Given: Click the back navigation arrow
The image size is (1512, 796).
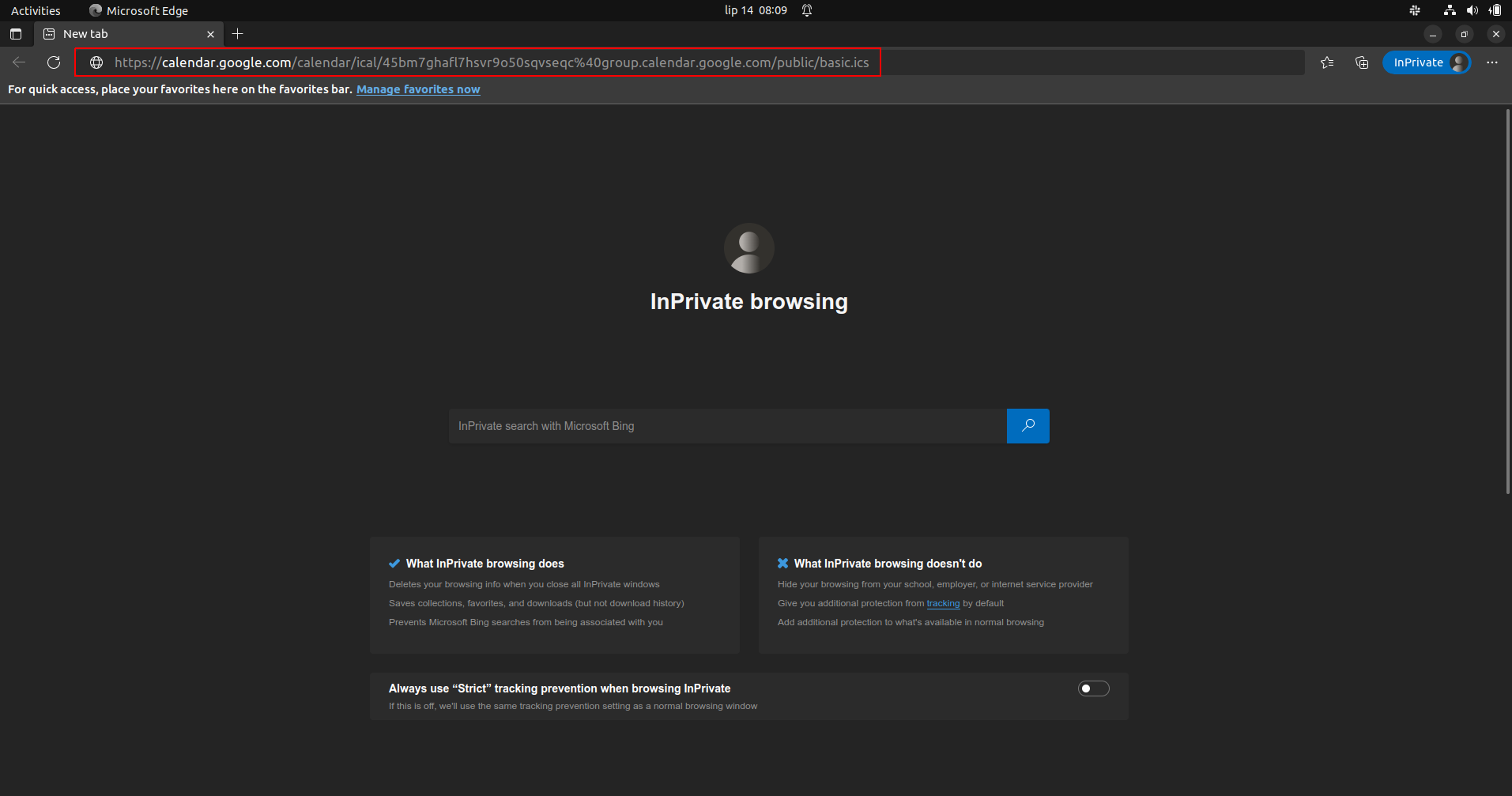Looking at the screenshot, I should coord(19,62).
